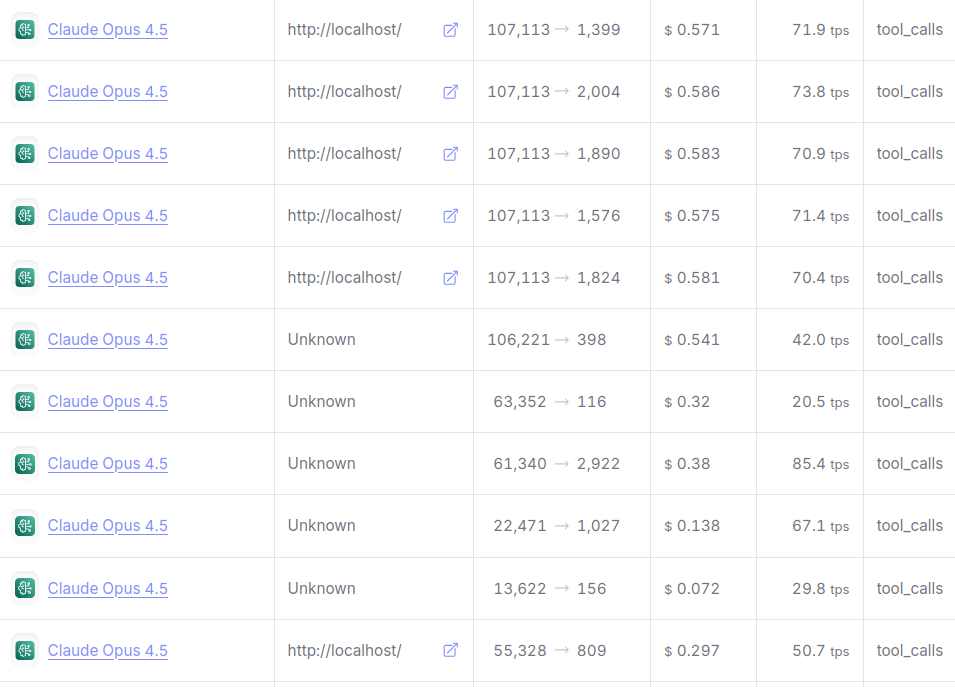
Task: Click the speed value 29.8 tps
Action: tap(820, 589)
